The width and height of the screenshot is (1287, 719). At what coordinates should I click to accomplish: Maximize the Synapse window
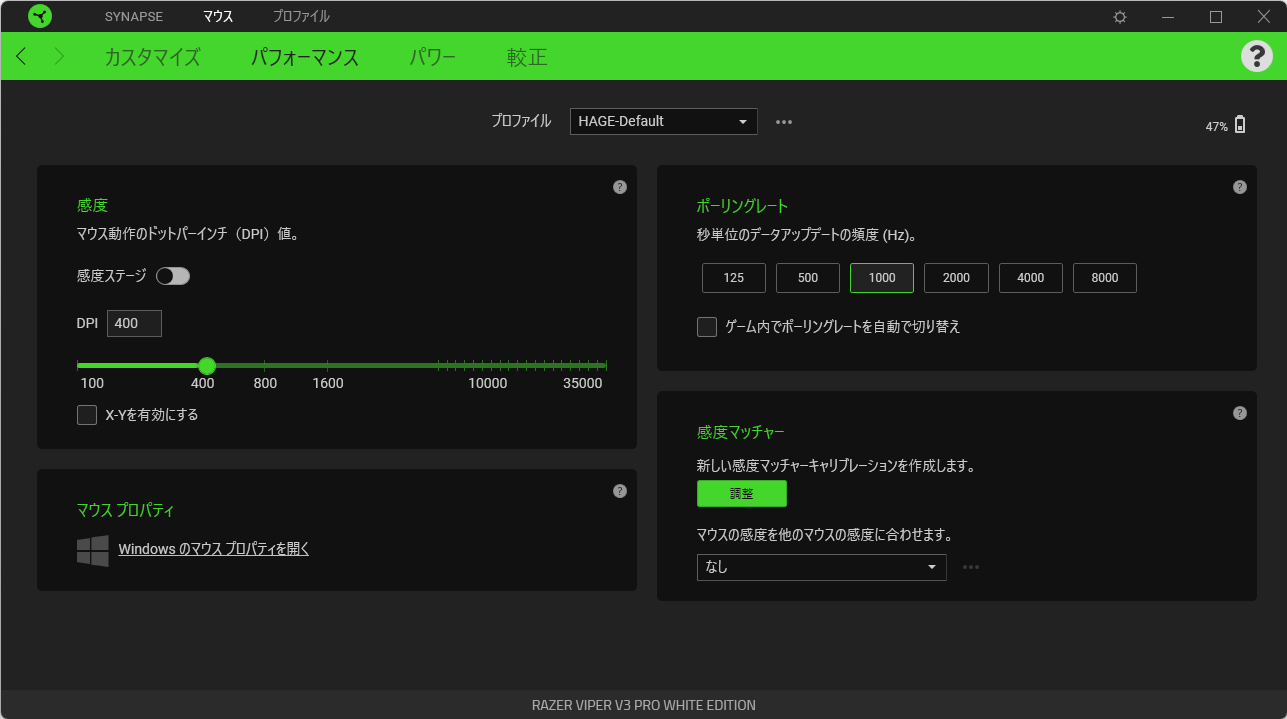pos(1216,16)
